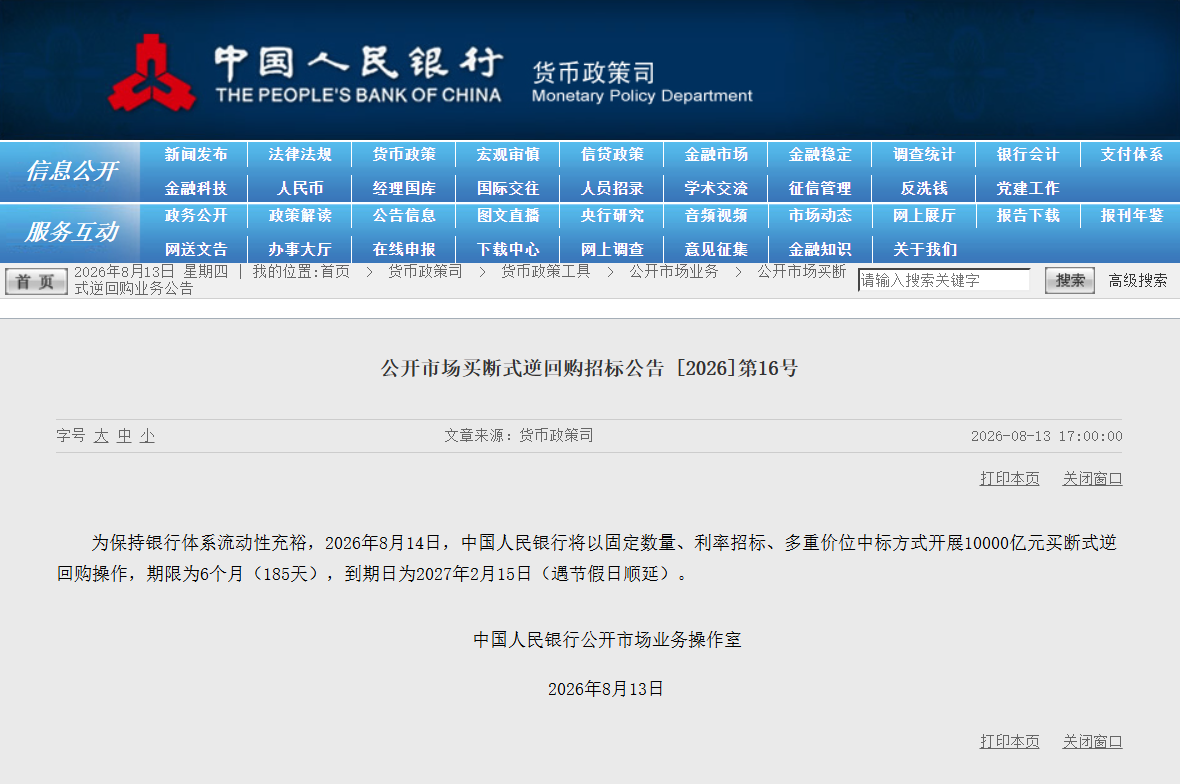
Task: Go to 报告下载 section
Action: click(x=1027, y=215)
